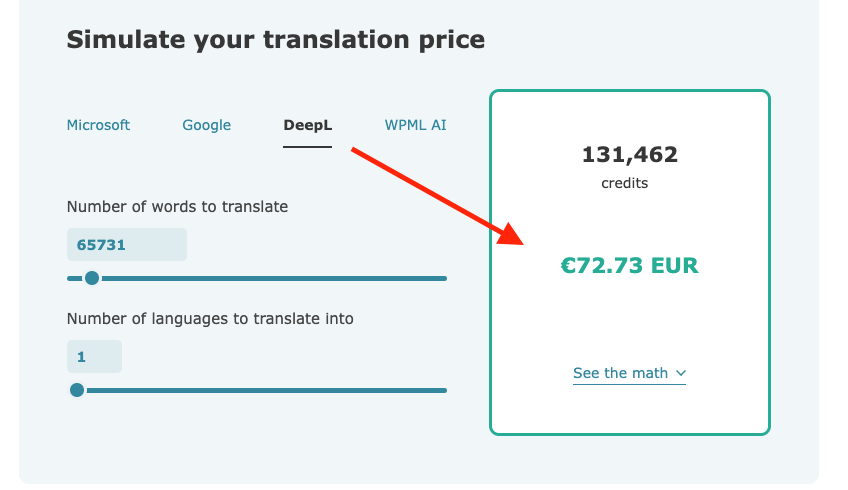Select the Google translation engine tab
Image resolution: width=848 pixels, height=490 pixels.
click(x=206, y=125)
